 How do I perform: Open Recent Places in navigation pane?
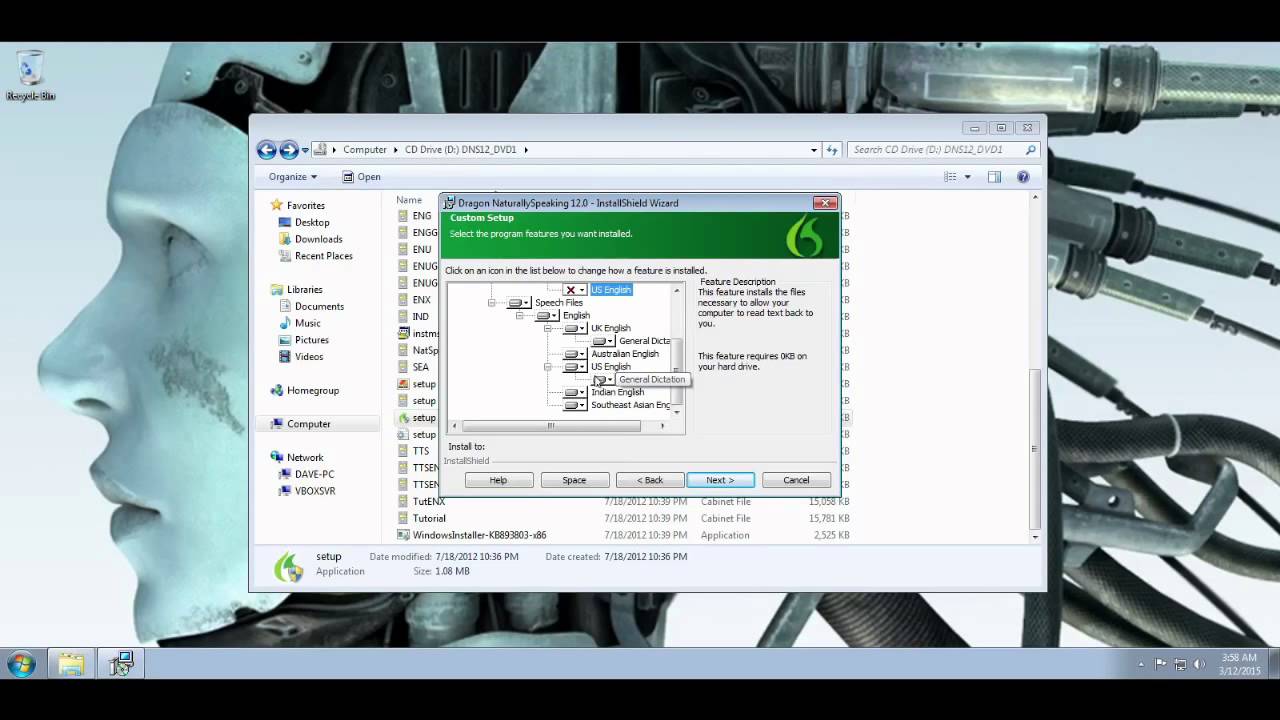(323, 256)
